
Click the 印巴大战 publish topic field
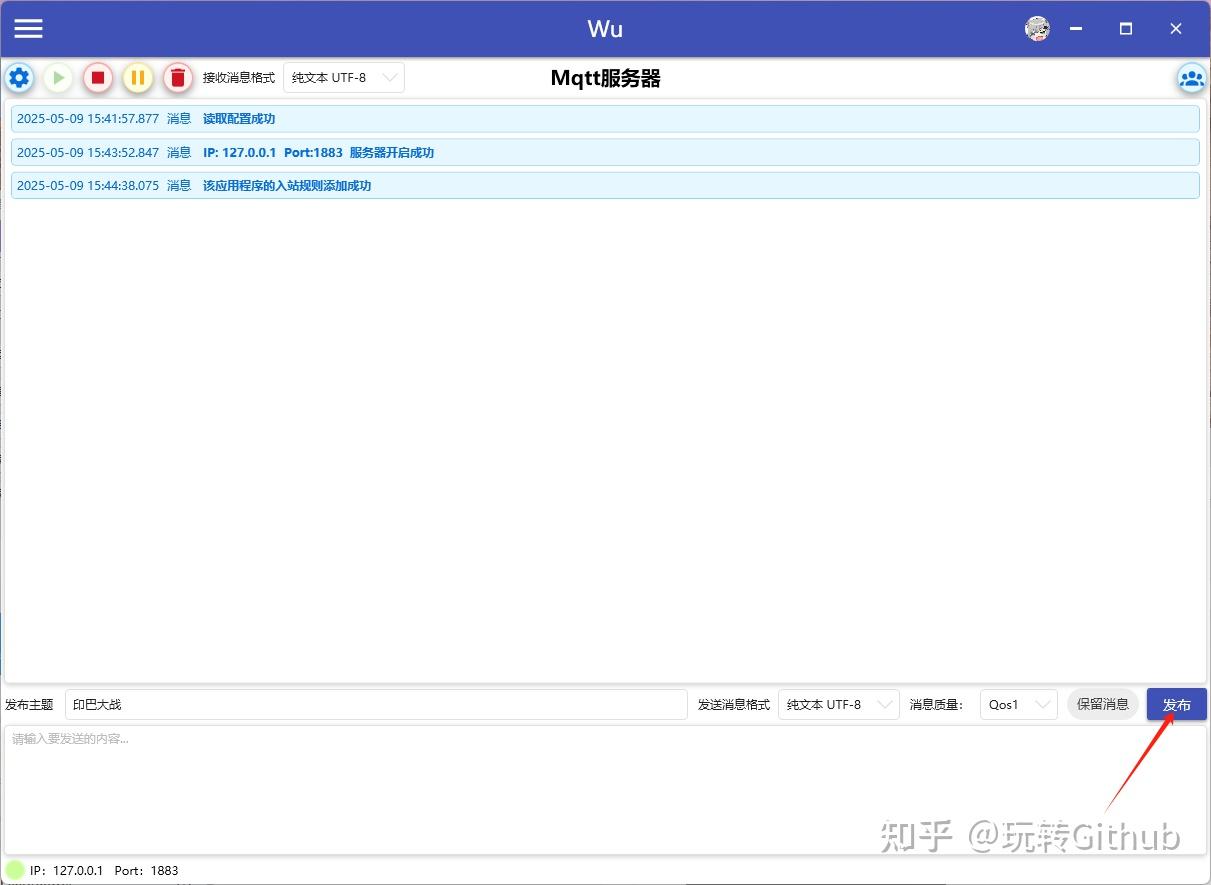(x=375, y=704)
